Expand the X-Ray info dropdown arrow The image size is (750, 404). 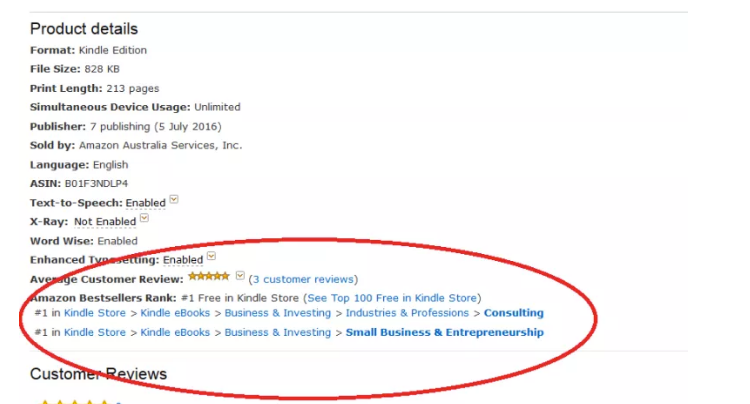(x=144, y=218)
